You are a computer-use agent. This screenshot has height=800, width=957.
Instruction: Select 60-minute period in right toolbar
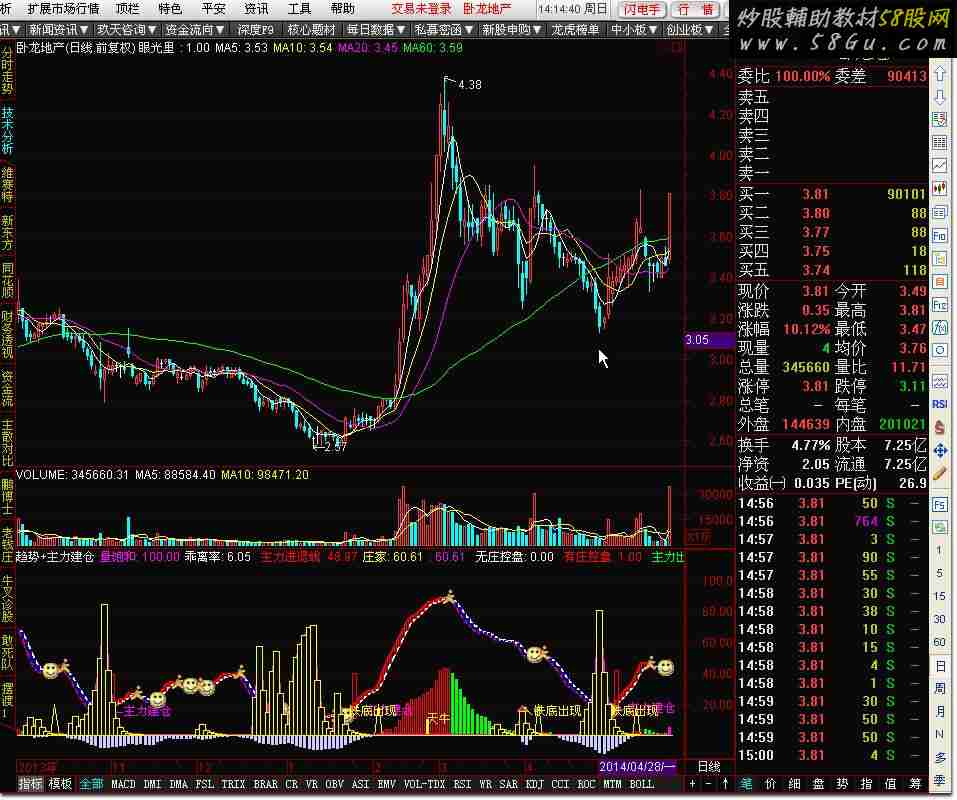coord(940,642)
